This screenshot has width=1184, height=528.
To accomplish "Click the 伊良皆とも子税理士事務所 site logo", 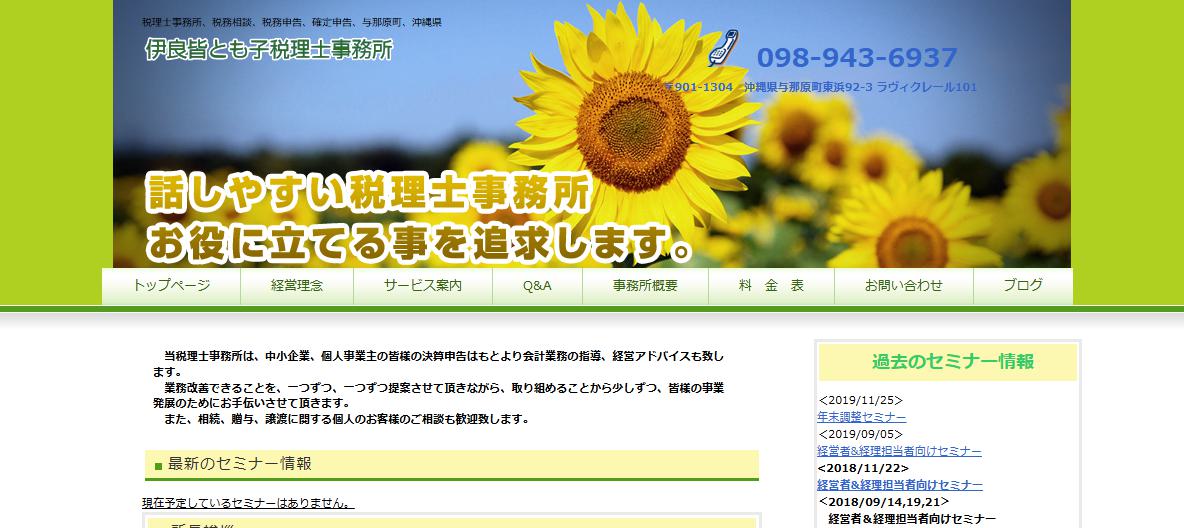I will 269,50.
